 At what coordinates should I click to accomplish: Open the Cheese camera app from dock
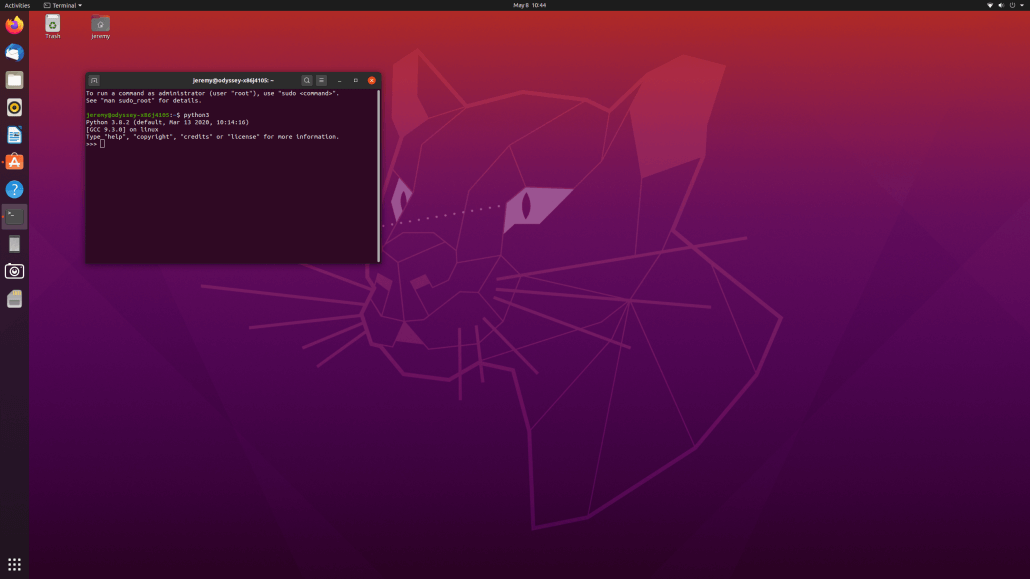click(x=14, y=270)
